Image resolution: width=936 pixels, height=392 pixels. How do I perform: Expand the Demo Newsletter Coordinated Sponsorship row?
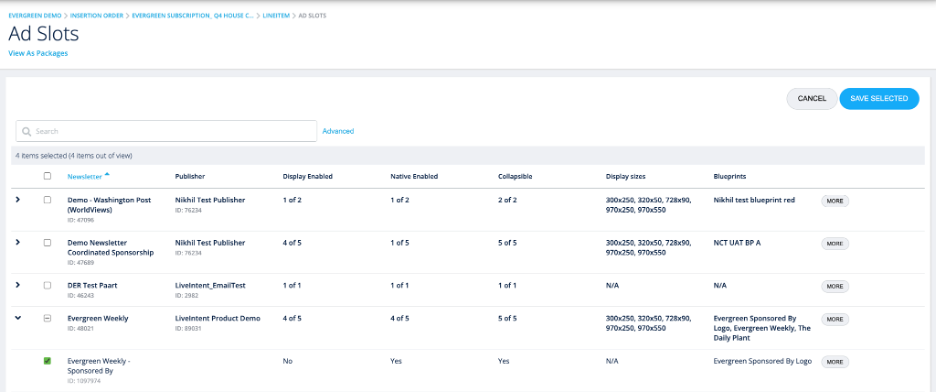[x=18, y=242]
